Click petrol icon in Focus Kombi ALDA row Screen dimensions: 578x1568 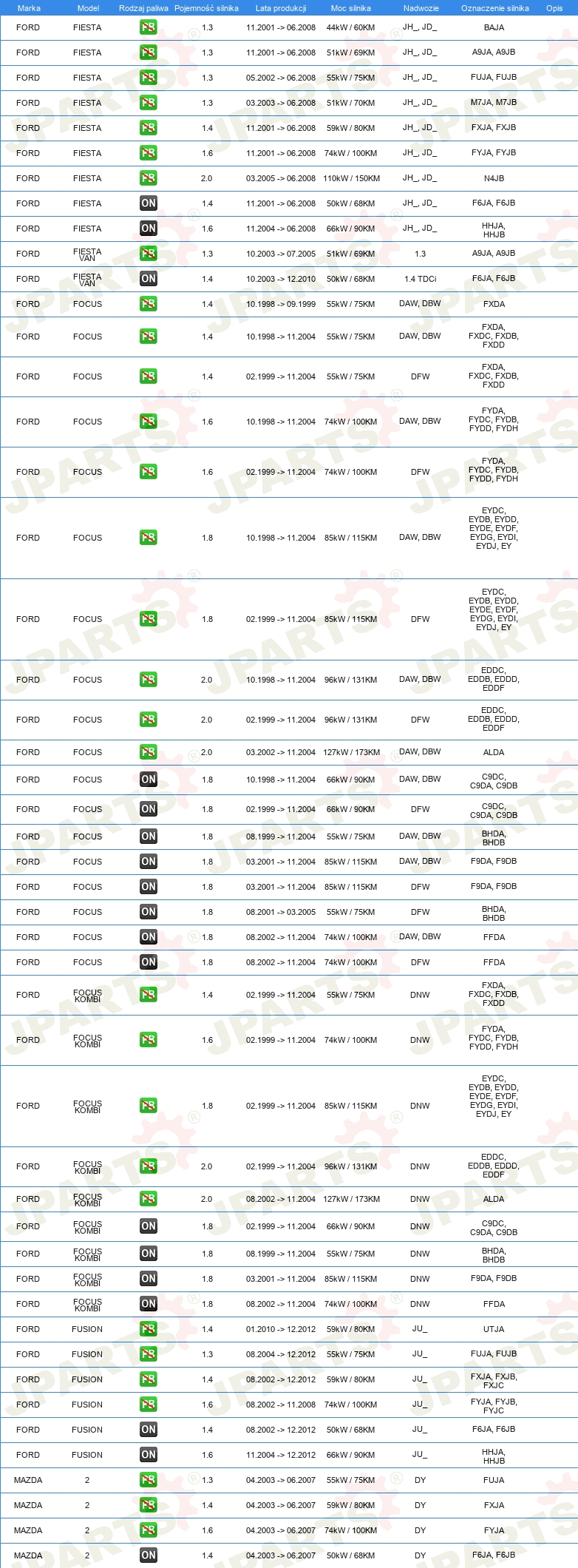(x=148, y=1199)
